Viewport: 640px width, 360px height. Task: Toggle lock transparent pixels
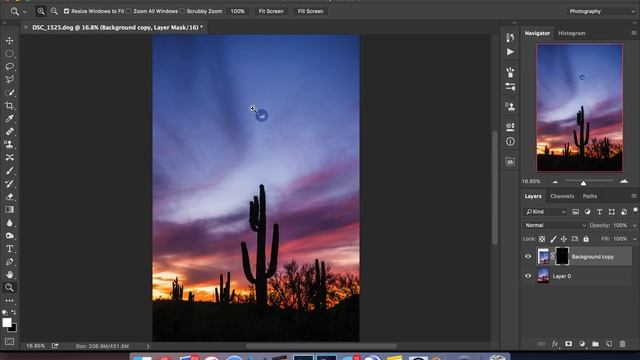542,239
